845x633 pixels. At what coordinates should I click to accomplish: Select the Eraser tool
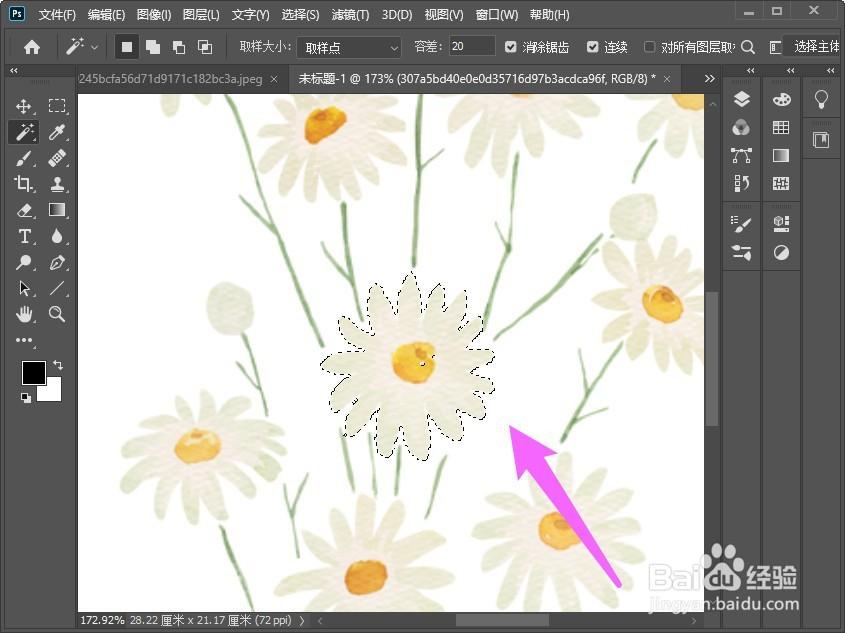point(23,210)
